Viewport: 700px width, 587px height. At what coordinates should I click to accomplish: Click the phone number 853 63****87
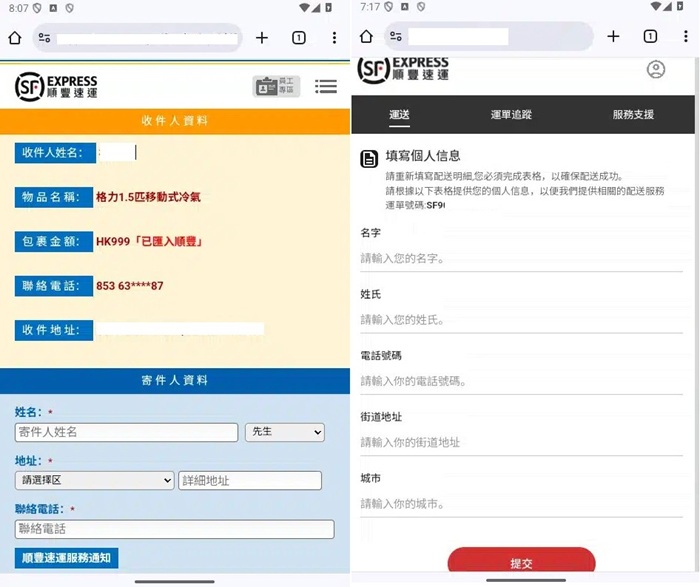129,286
